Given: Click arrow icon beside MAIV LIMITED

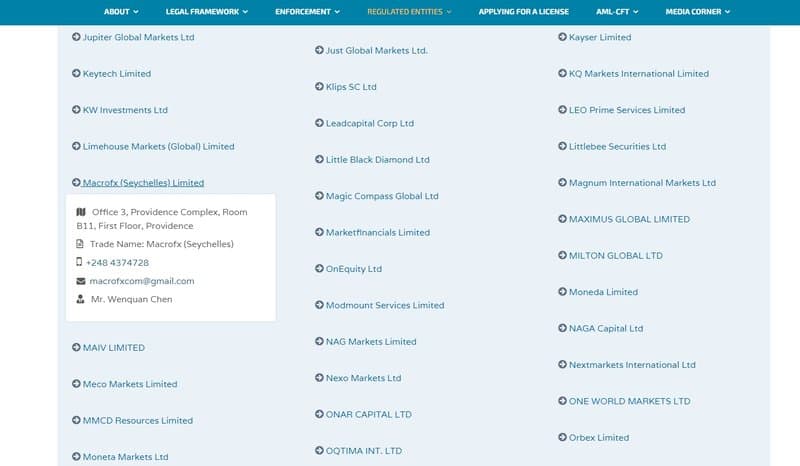Looking at the screenshot, I should (76, 347).
